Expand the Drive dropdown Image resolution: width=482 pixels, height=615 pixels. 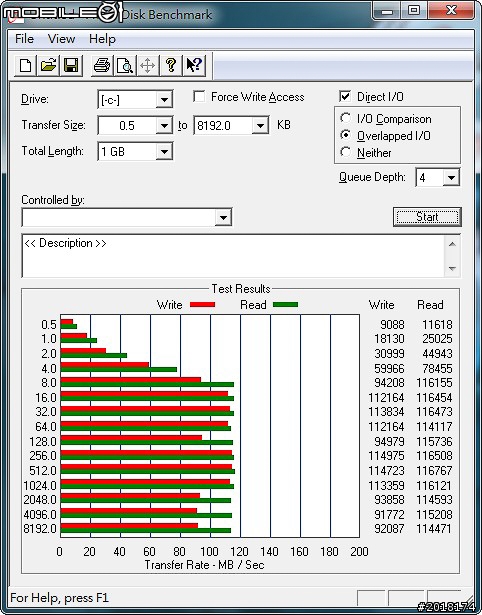pos(164,100)
